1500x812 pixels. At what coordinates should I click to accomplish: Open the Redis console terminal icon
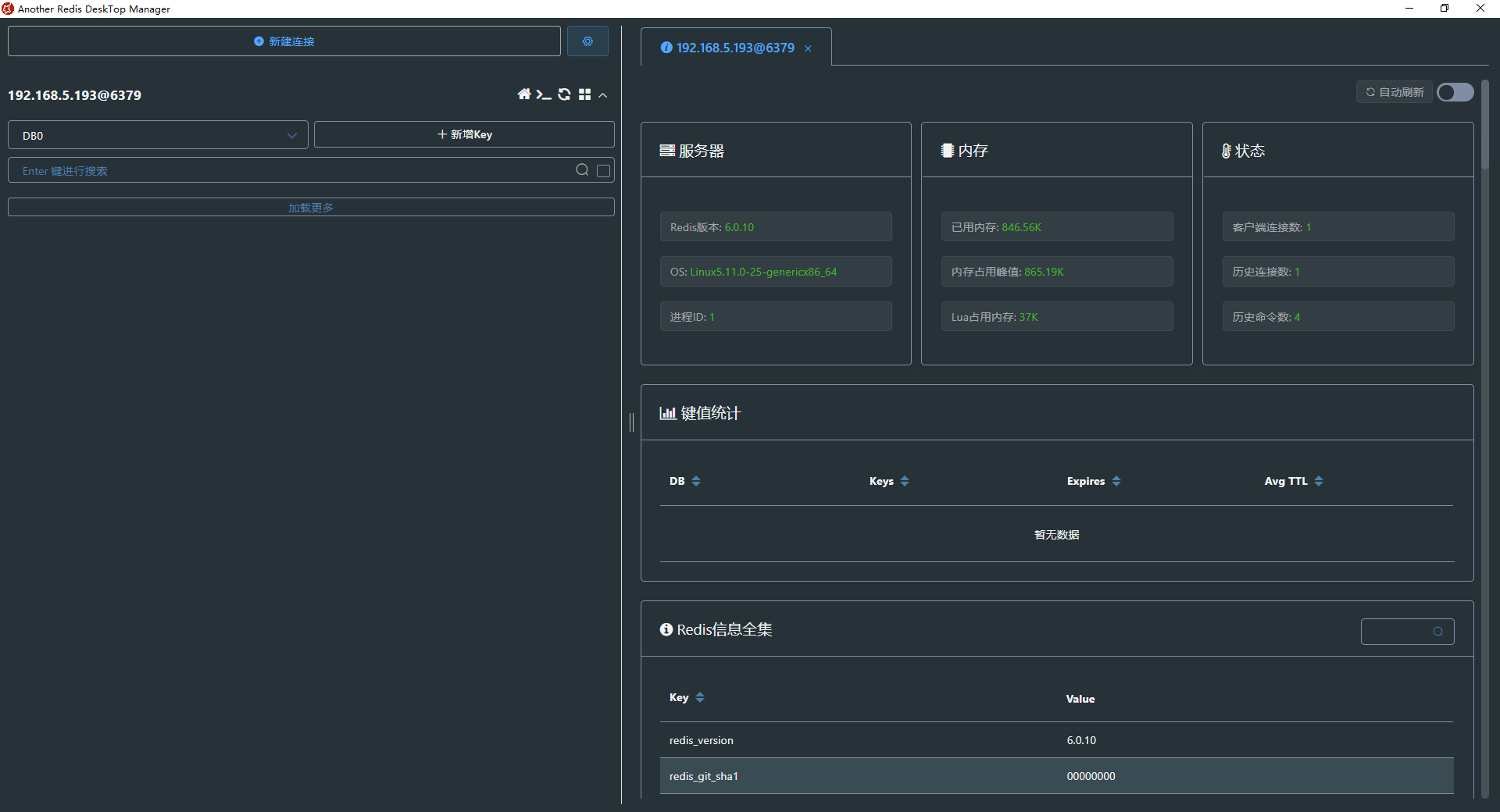pos(544,94)
